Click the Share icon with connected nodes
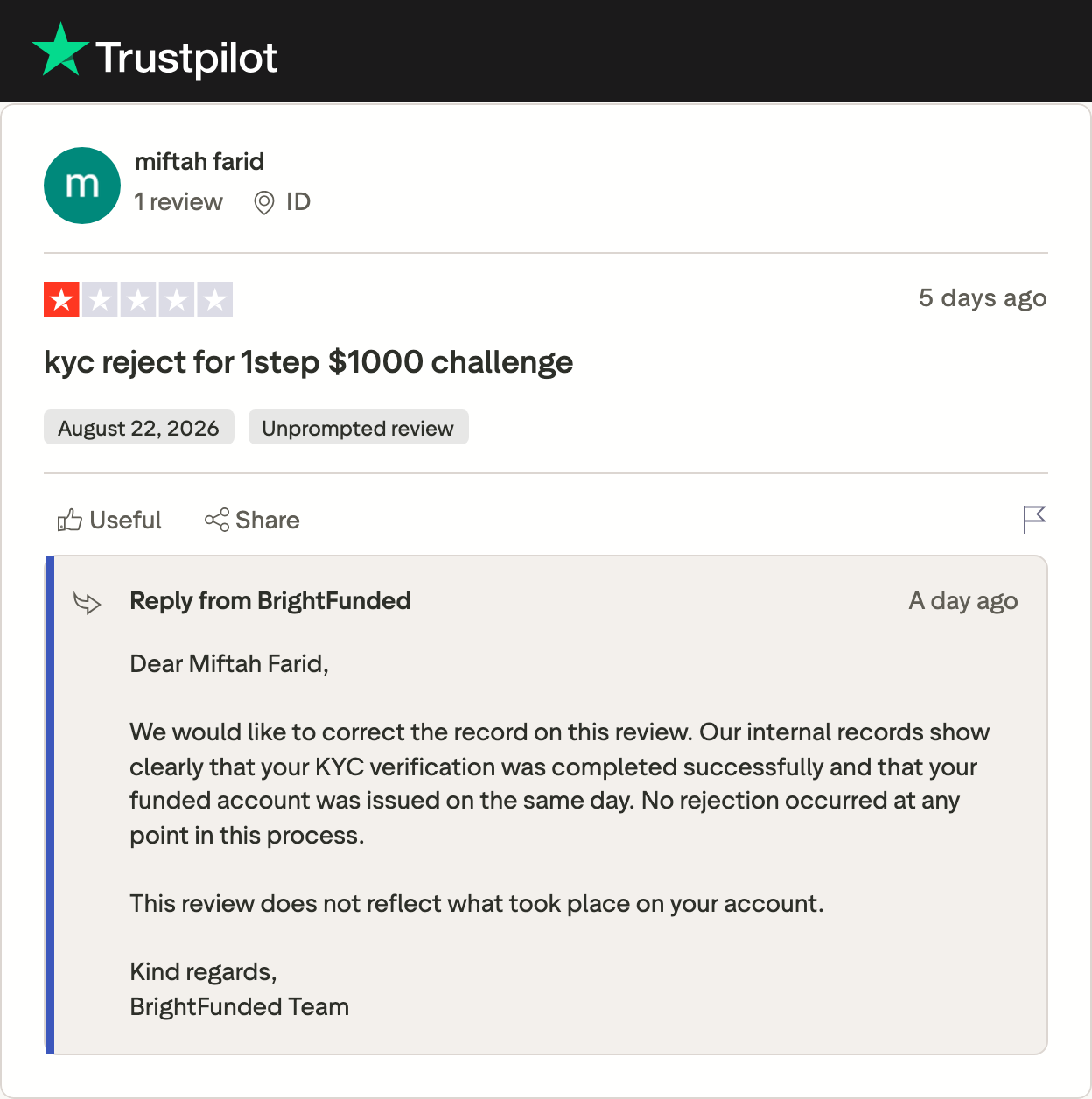The width and height of the screenshot is (1092, 1099). (x=217, y=520)
